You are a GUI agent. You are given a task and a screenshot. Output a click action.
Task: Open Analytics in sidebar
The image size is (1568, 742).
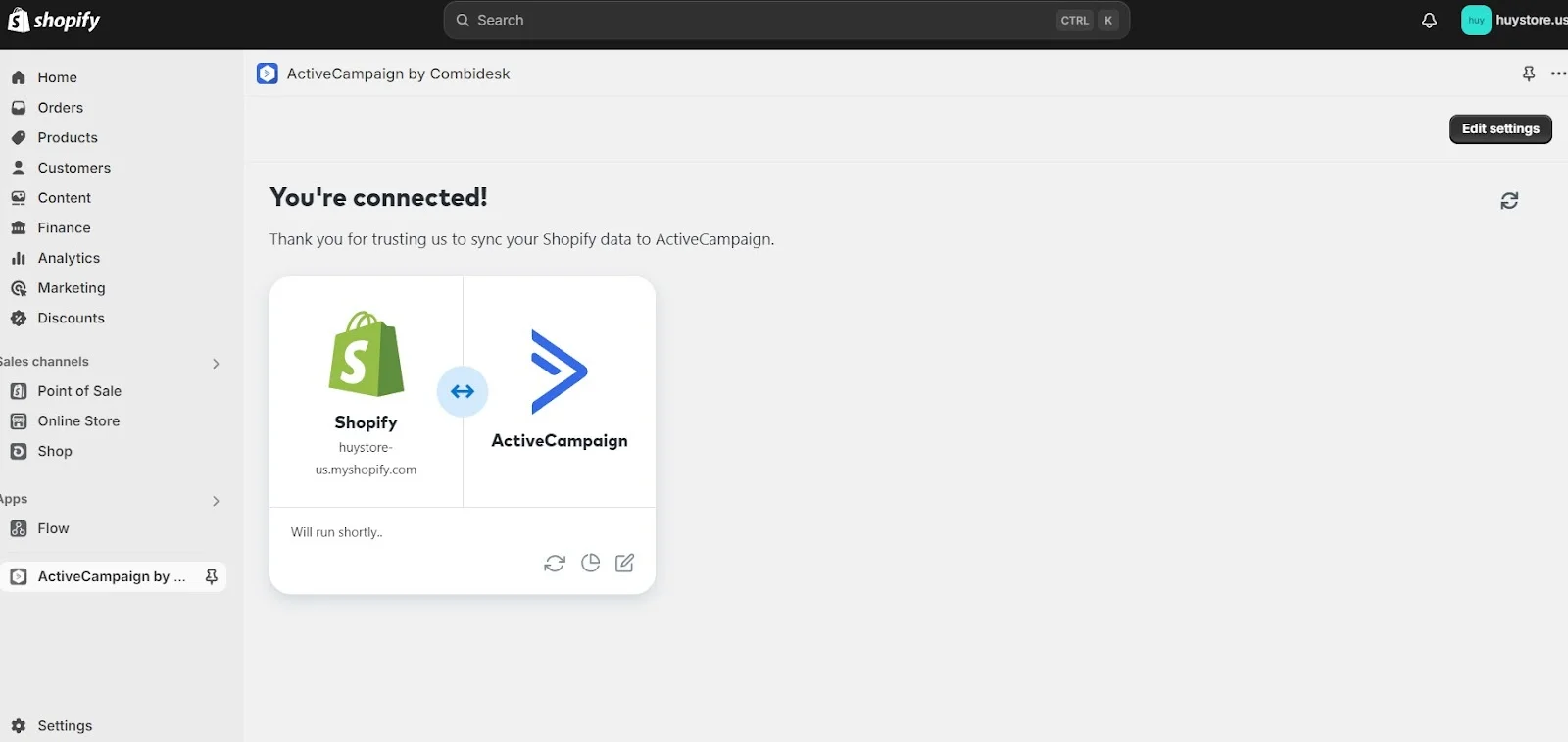click(x=69, y=258)
